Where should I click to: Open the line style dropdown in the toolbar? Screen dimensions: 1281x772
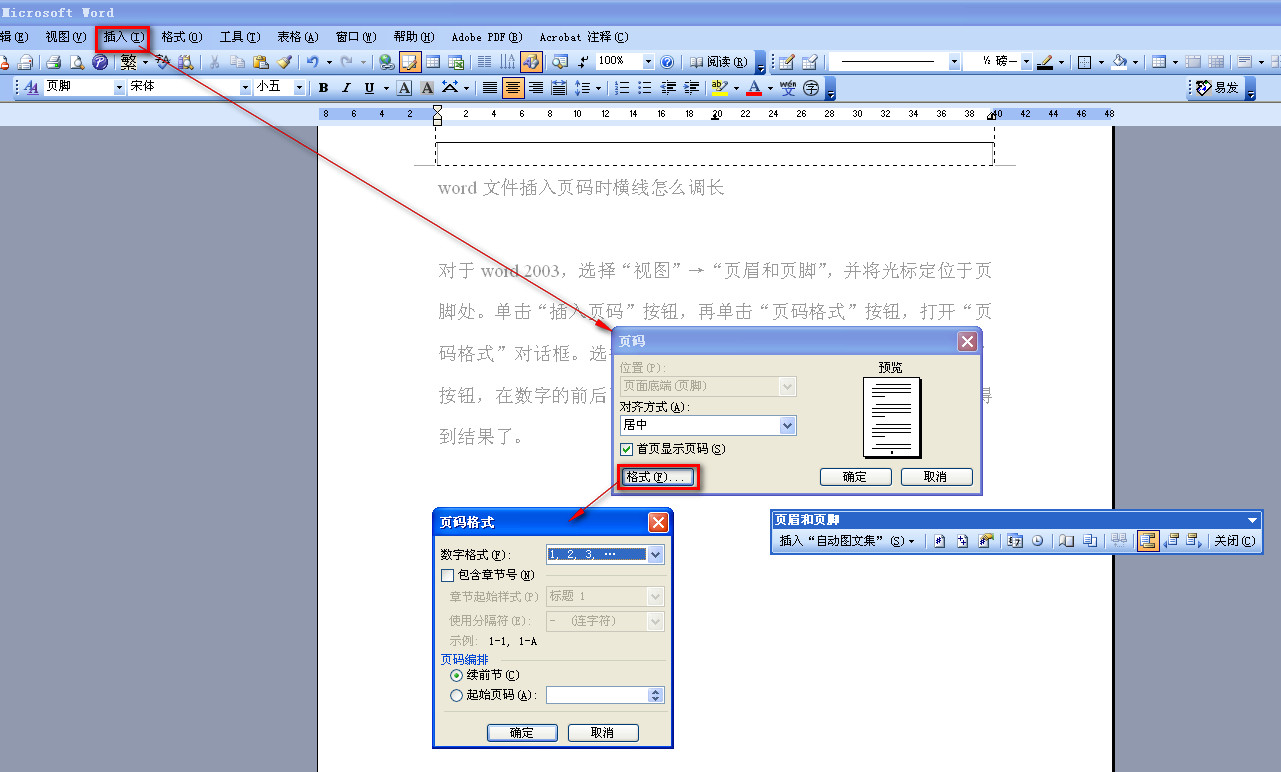(954, 62)
